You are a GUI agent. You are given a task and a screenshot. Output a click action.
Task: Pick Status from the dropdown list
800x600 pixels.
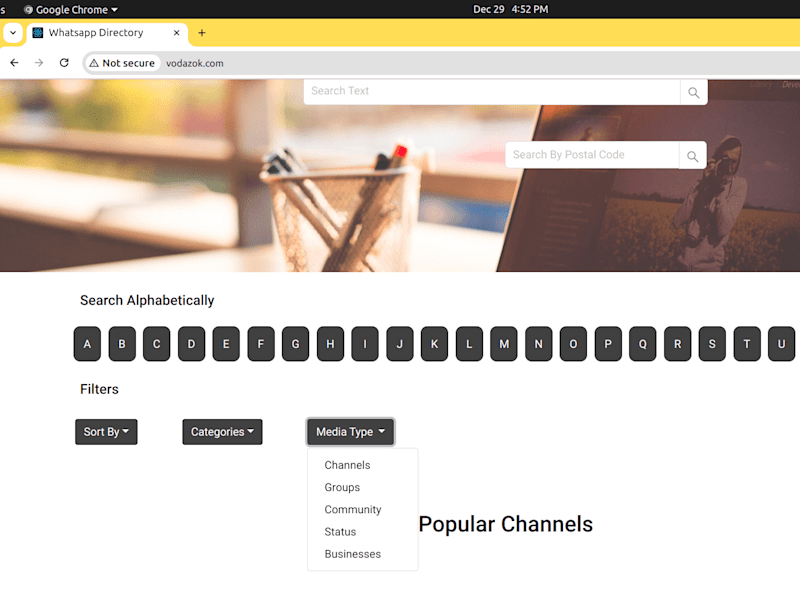340,532
